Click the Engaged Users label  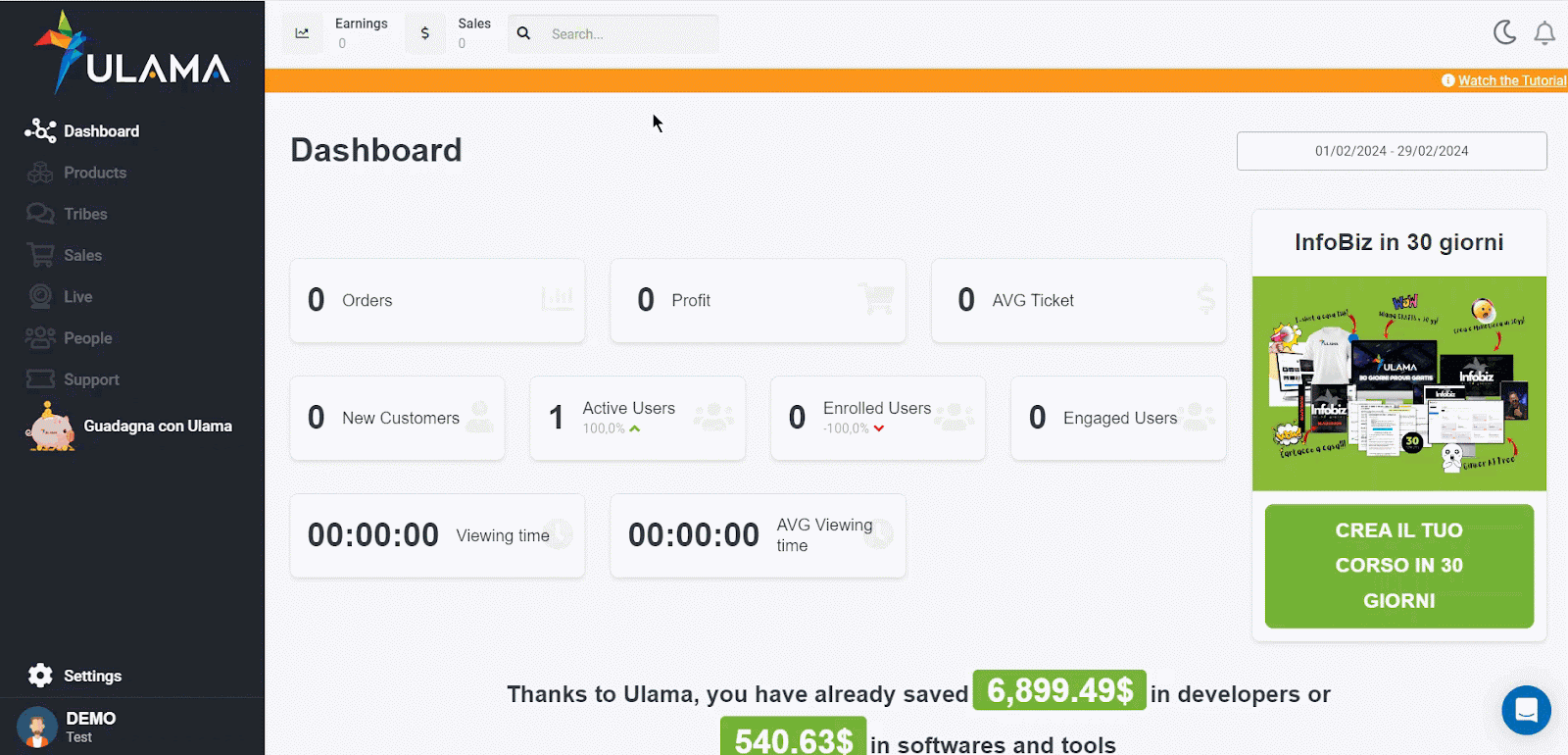coord(1120,418)
